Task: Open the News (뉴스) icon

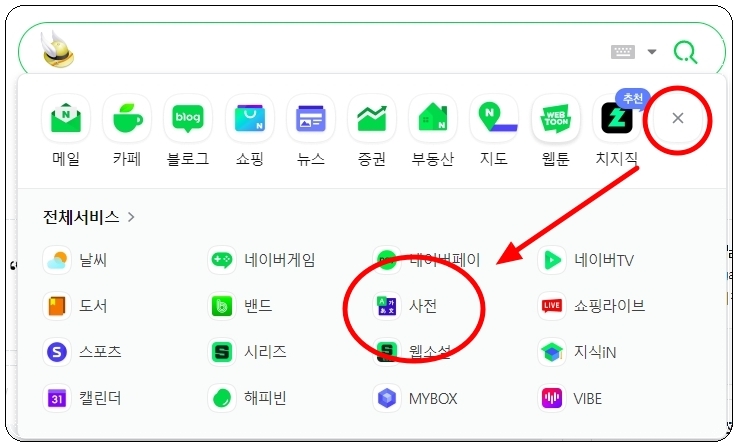Action: pyautogui.click(x=311, y=118)
